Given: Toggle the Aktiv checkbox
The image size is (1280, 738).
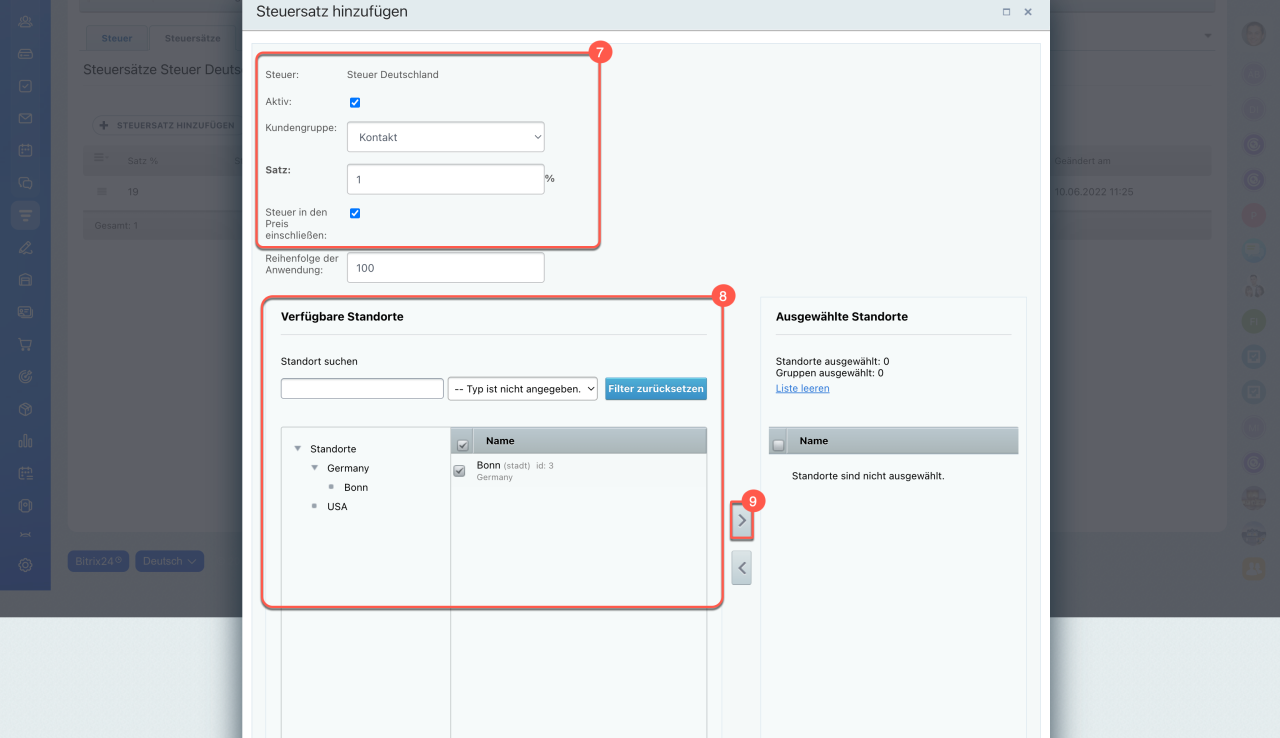Looking at the screenshot, I should 355,102.
